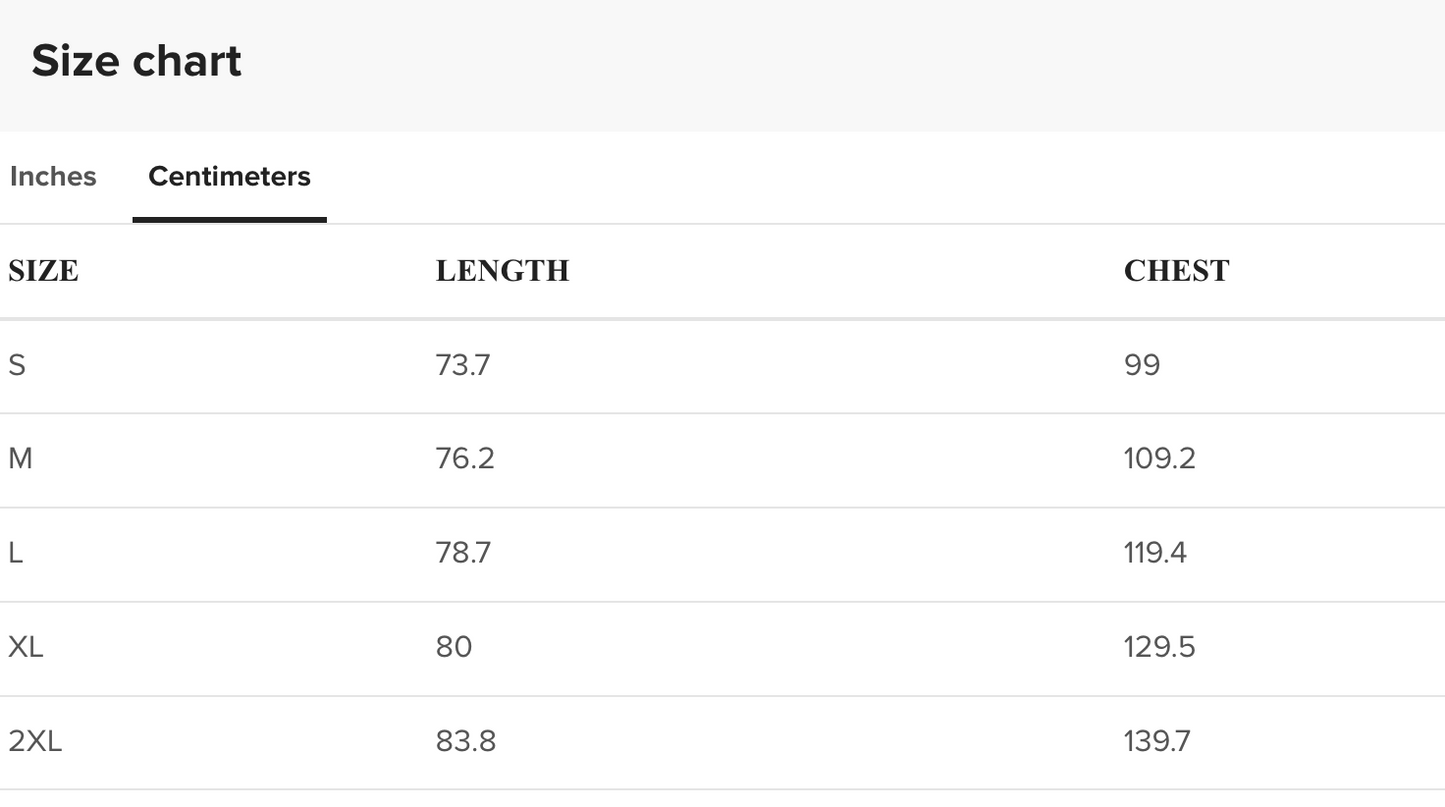
Task: Switch to the Inches tab
Action: pyautogui.click(x=53, y=177)
